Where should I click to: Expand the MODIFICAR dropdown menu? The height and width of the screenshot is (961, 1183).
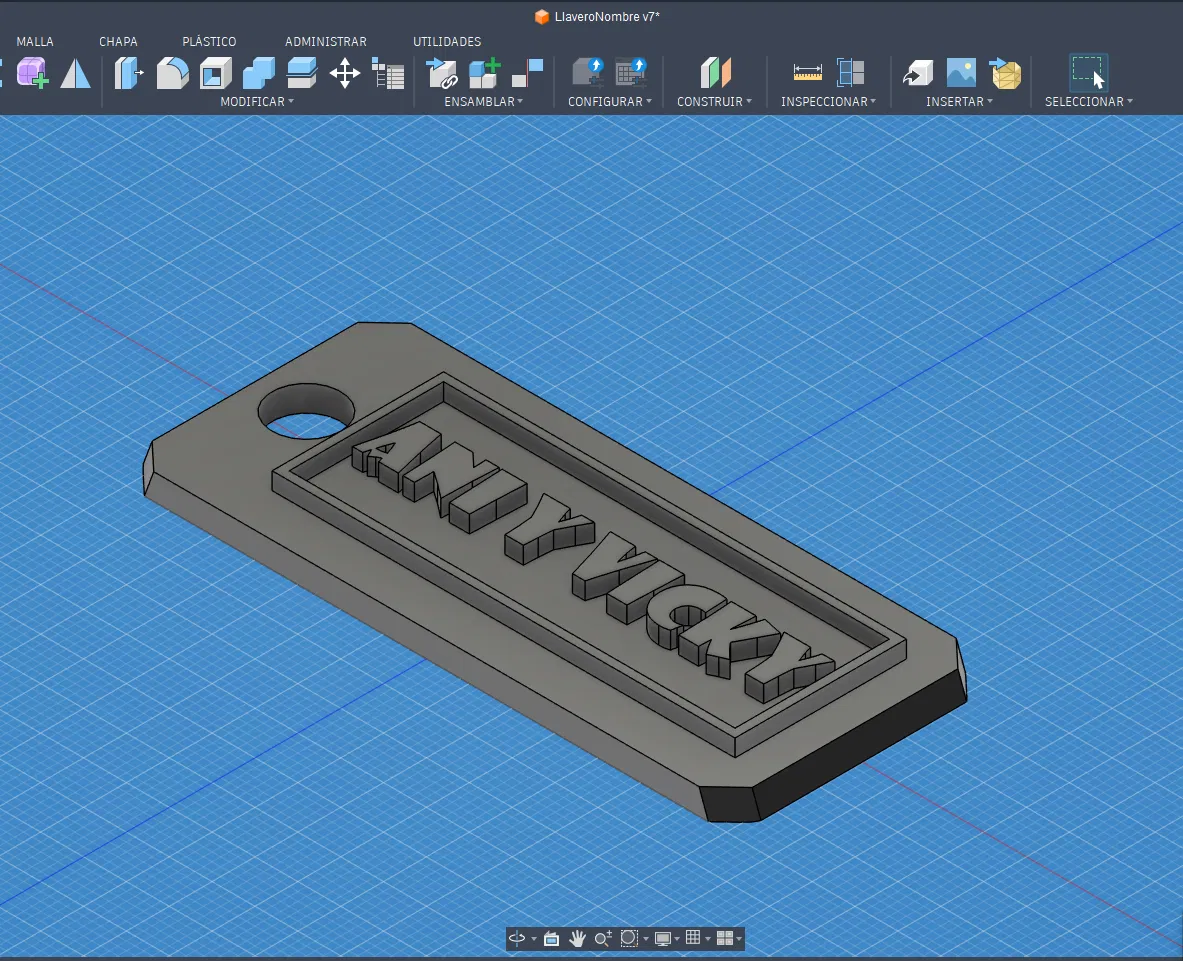[x=257, y=101]
